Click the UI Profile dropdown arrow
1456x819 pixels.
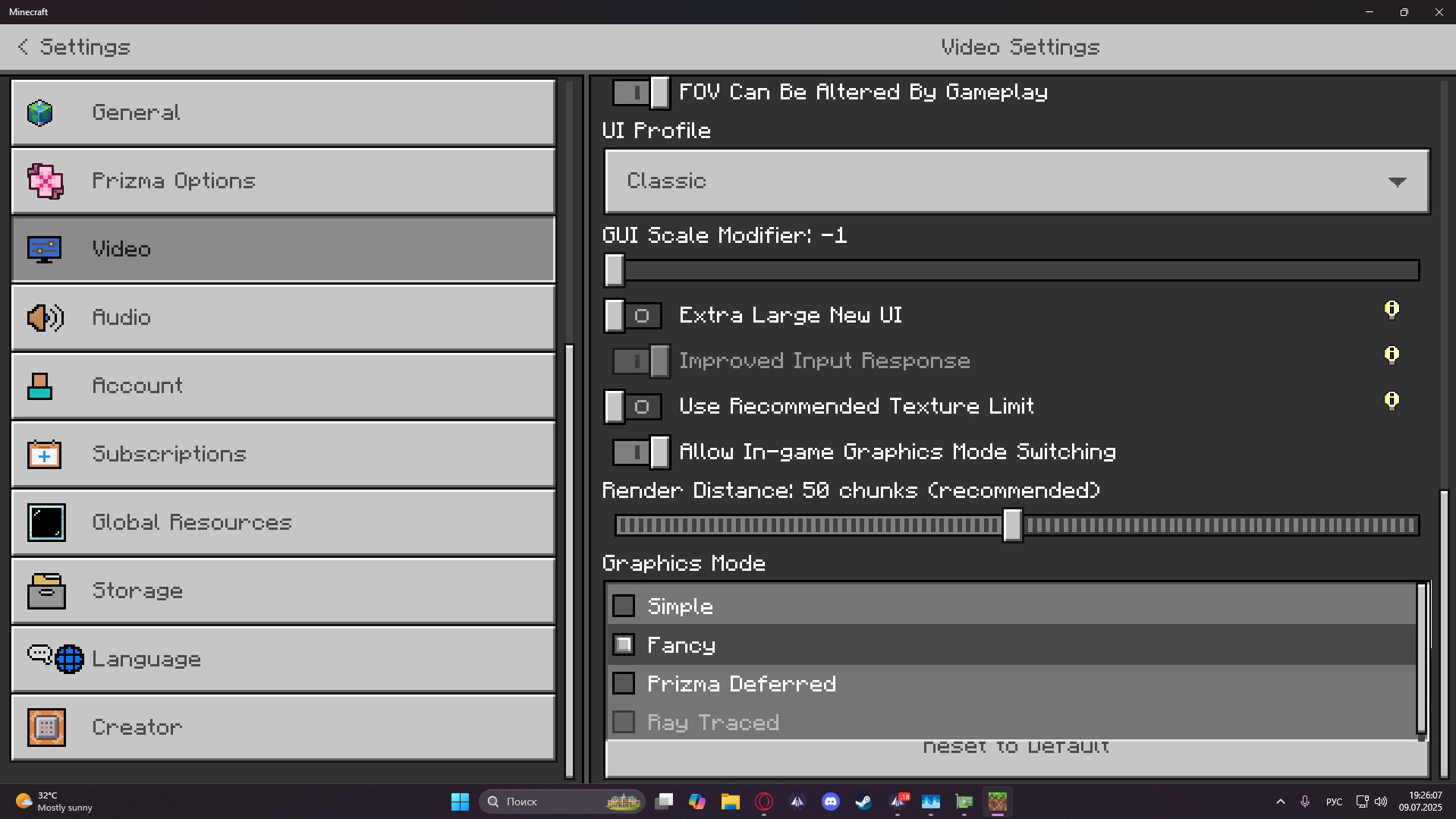point(1397,181)
